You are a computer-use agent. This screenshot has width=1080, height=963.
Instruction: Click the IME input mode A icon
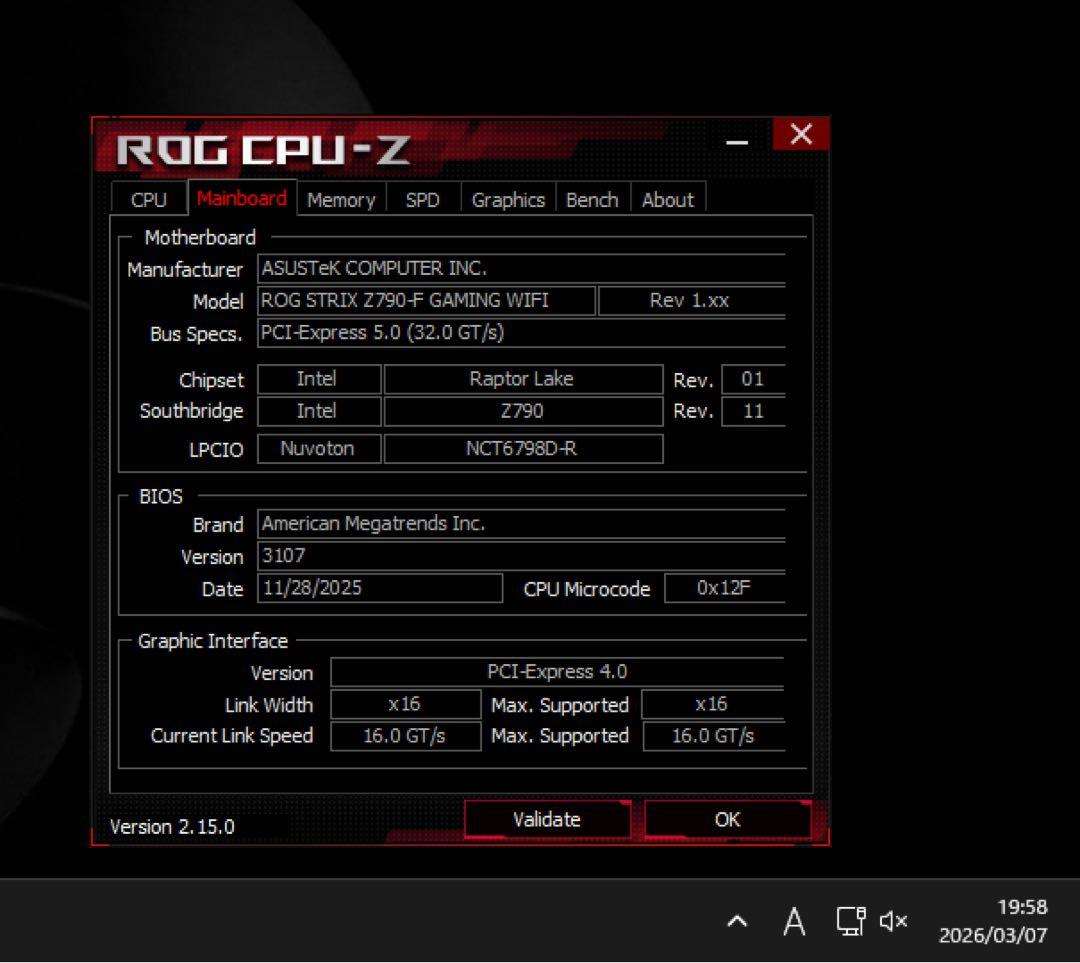coord(793,921)
